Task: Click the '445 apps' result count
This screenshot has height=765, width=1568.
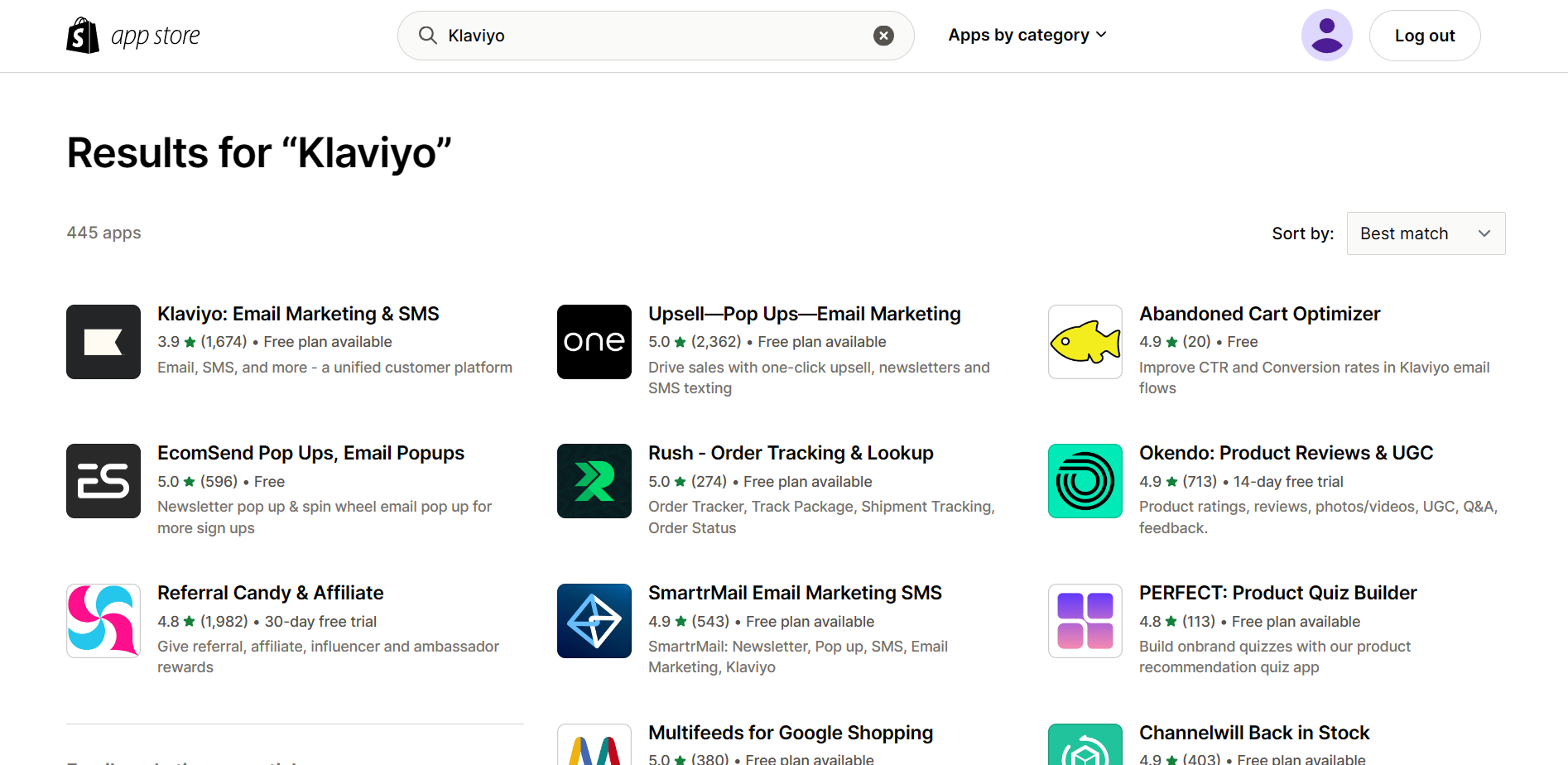Action: coord(103,233)
